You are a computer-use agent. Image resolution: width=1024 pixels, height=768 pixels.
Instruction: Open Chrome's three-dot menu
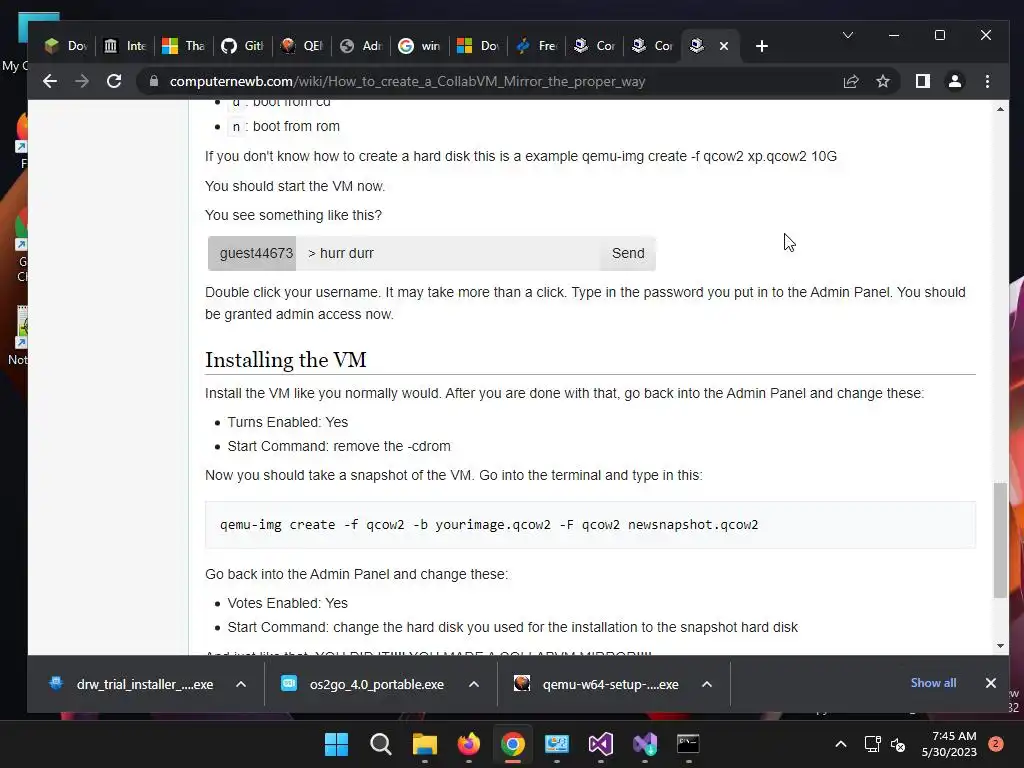point(987,82)
